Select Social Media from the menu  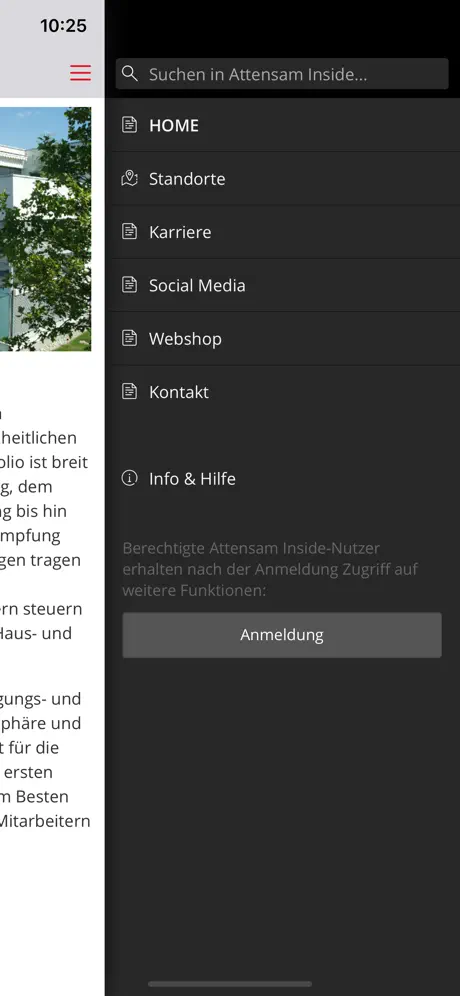coord(282,285)
